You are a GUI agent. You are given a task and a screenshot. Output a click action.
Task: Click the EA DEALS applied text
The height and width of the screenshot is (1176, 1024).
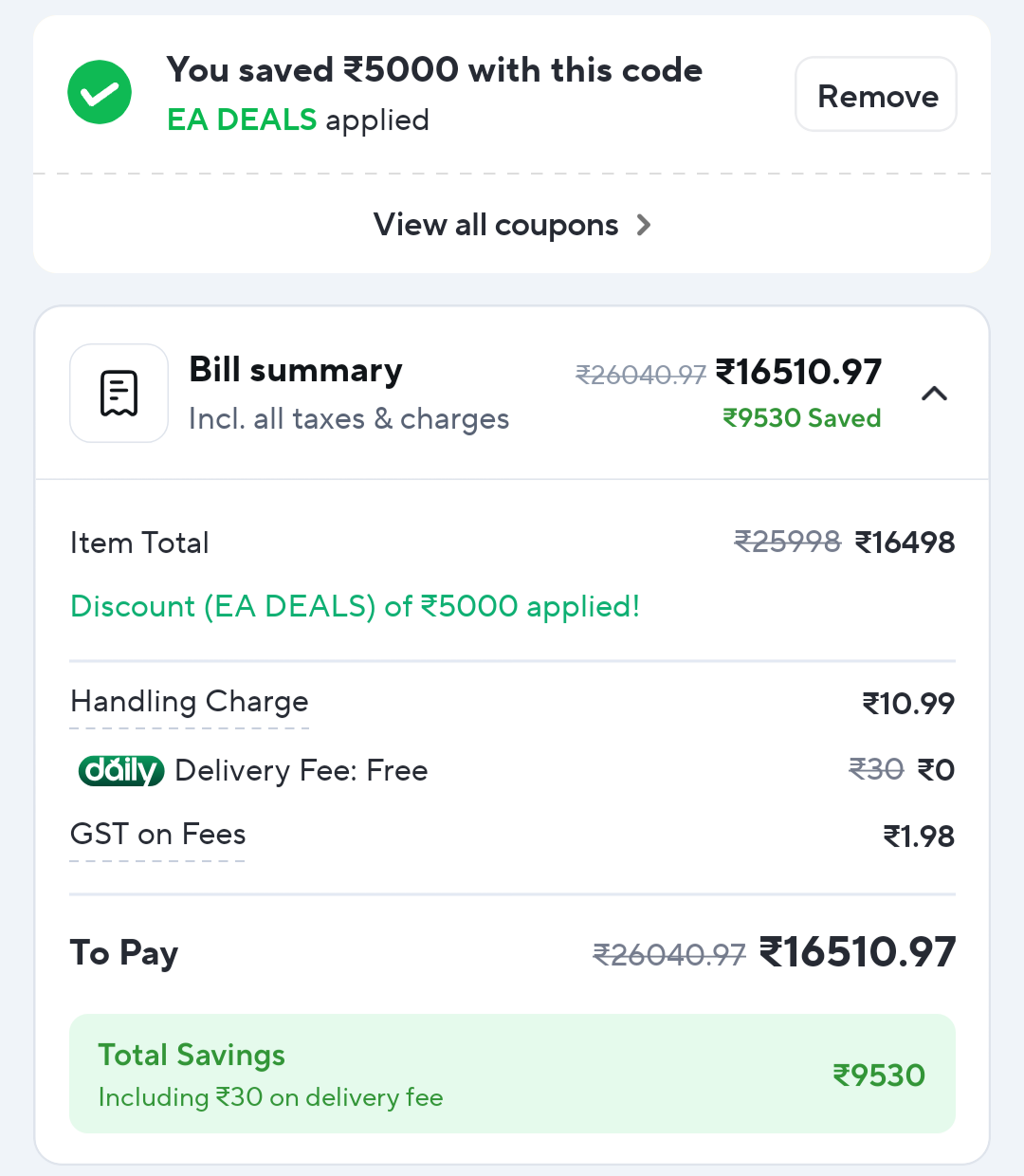pos(298,120)
